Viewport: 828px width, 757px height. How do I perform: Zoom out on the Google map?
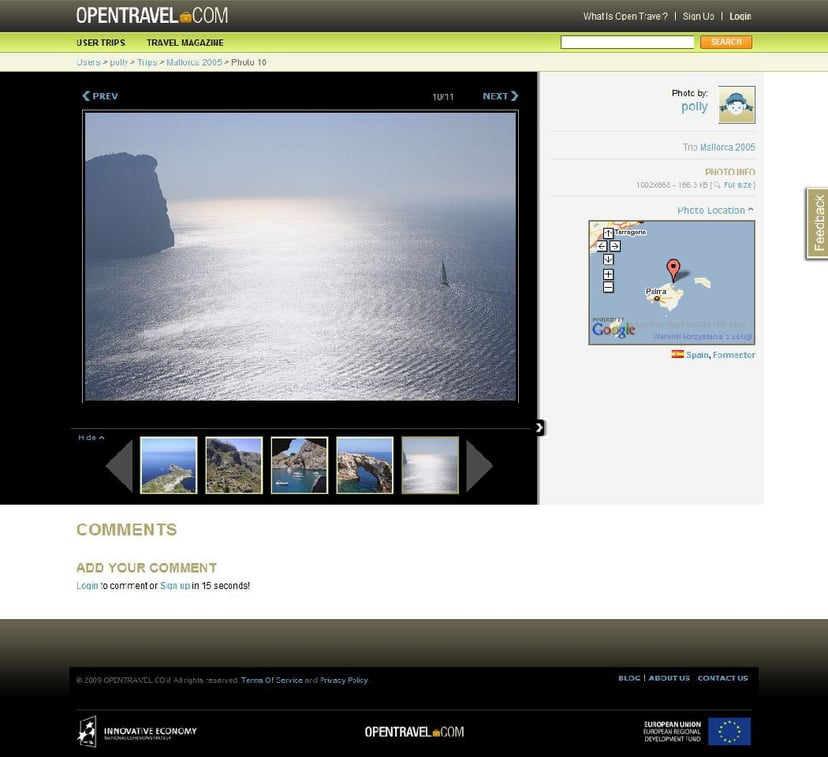pyautogui.click(x=608, y=287)
